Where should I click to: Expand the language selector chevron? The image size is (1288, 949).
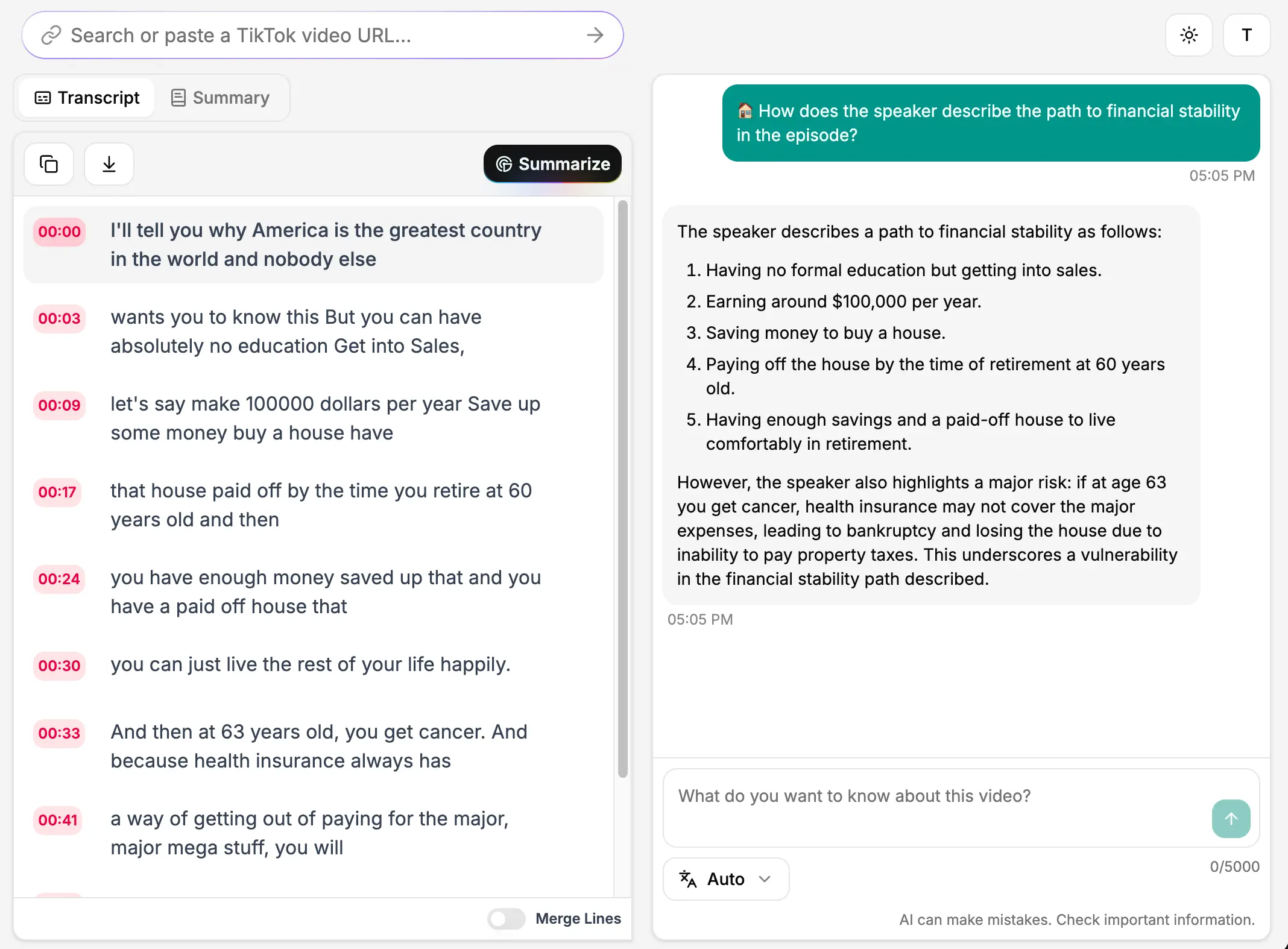765,878
